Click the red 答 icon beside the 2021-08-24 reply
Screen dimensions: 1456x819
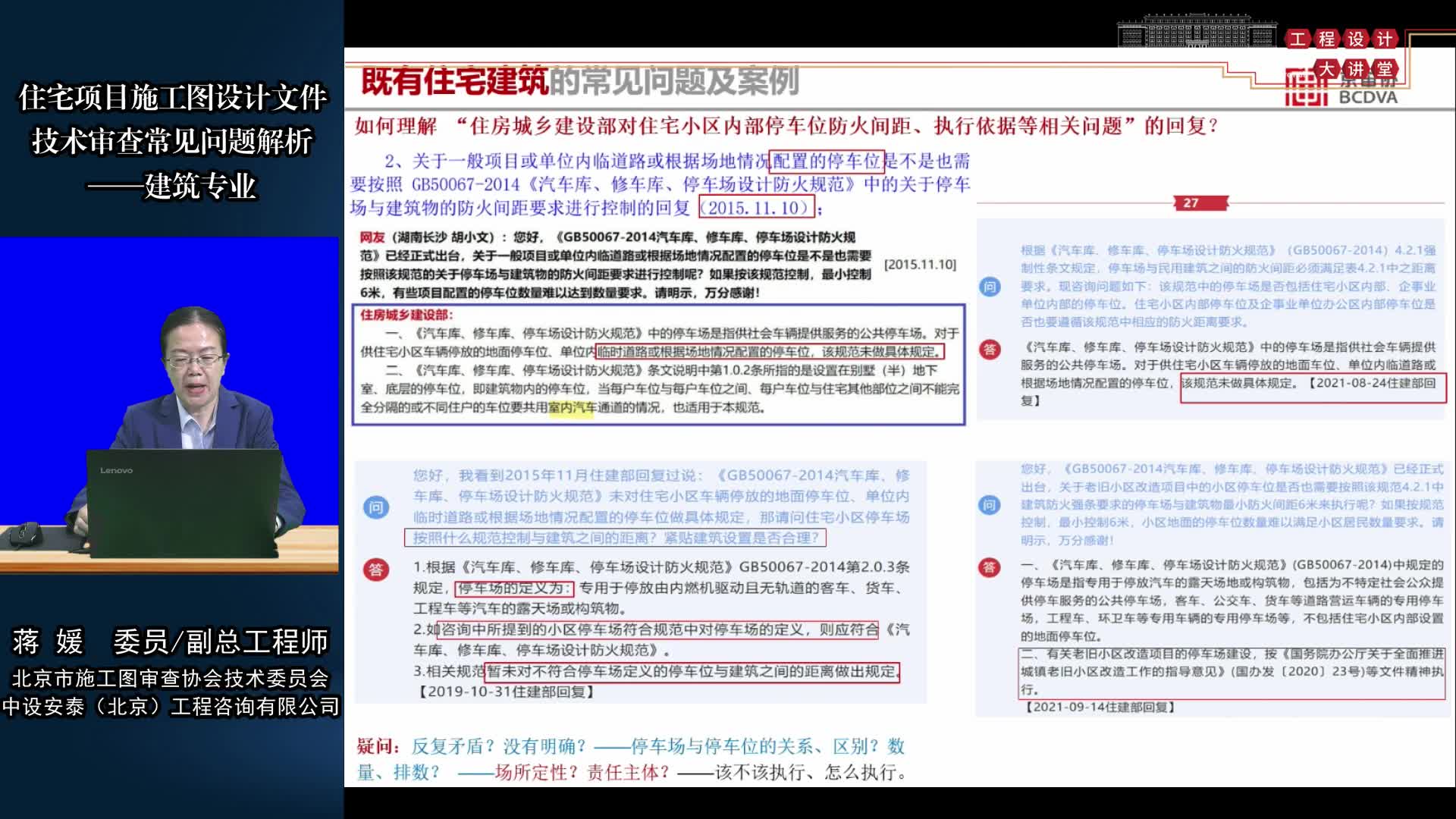990,350
